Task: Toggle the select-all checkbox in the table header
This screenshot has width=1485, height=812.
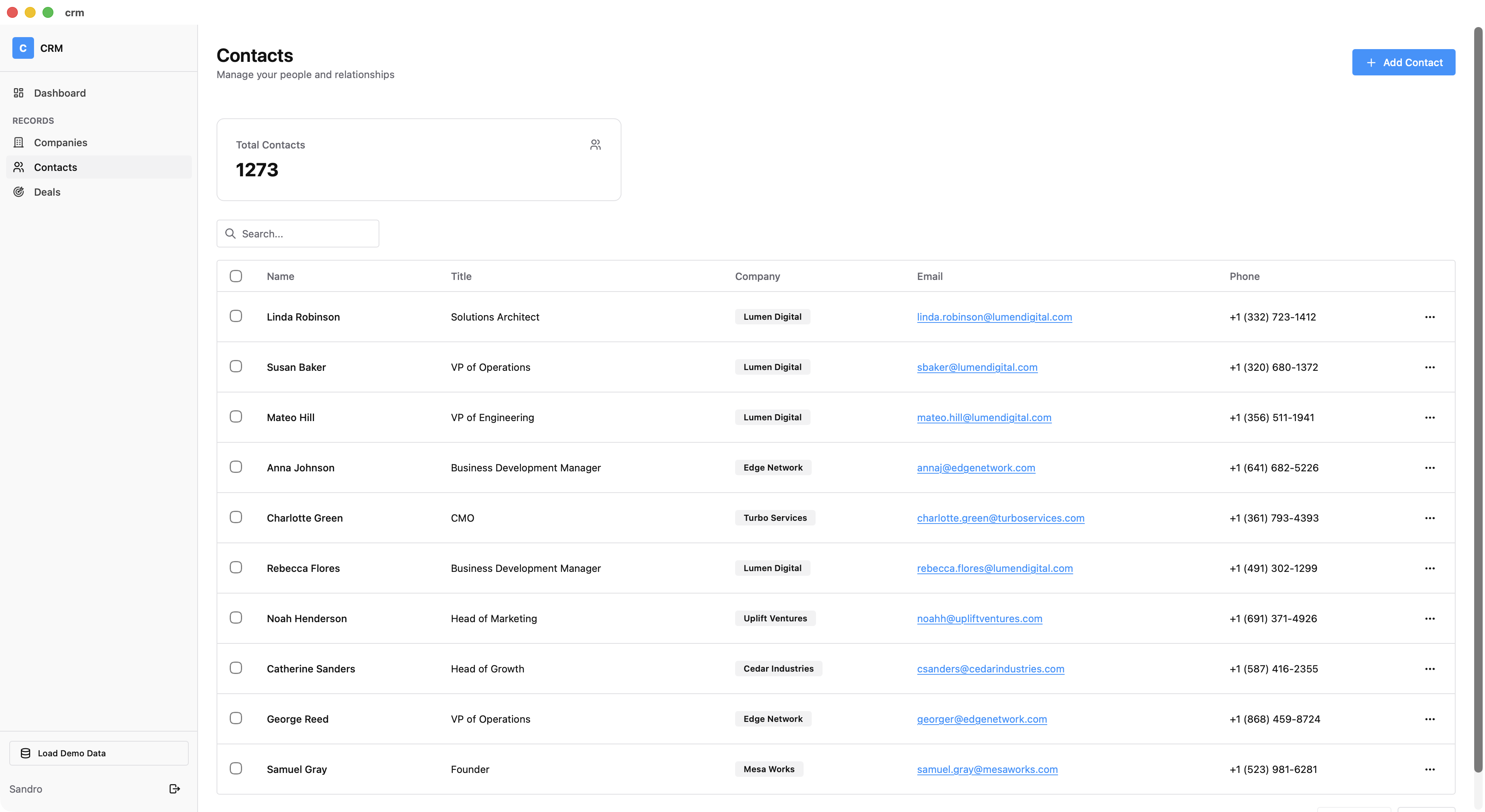Action: point(236,276)
